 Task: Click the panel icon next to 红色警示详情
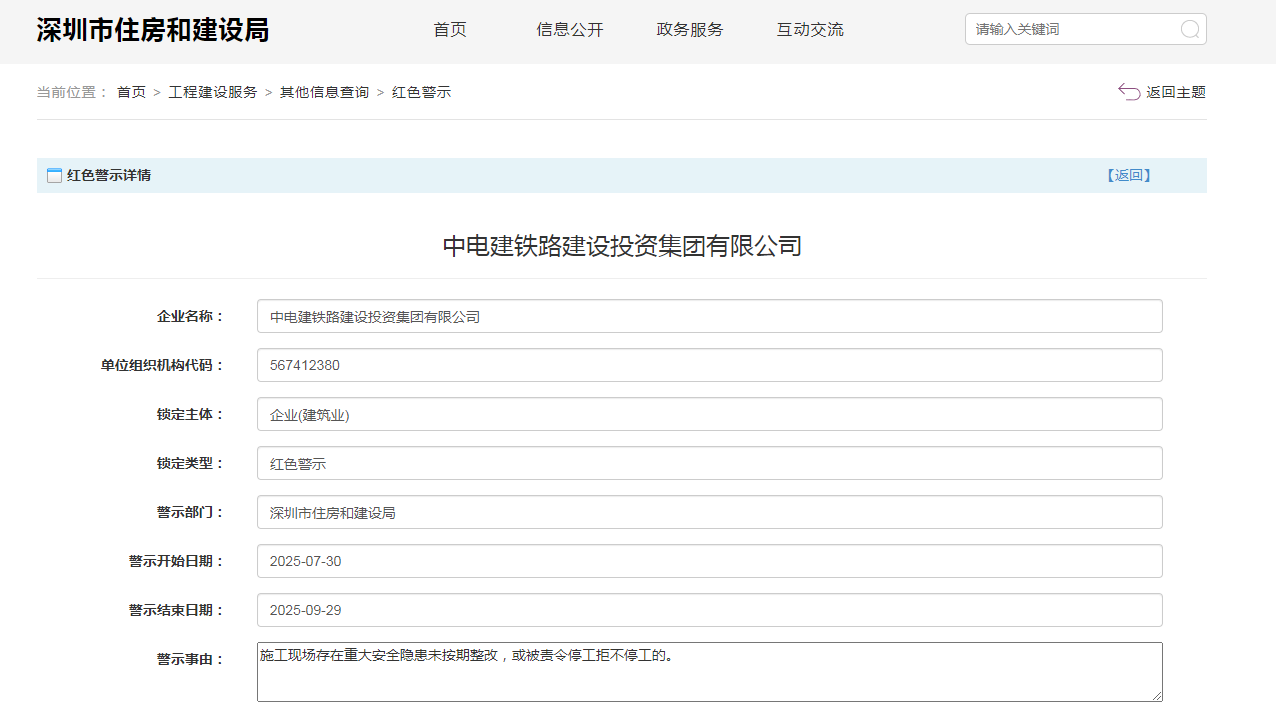54,176
